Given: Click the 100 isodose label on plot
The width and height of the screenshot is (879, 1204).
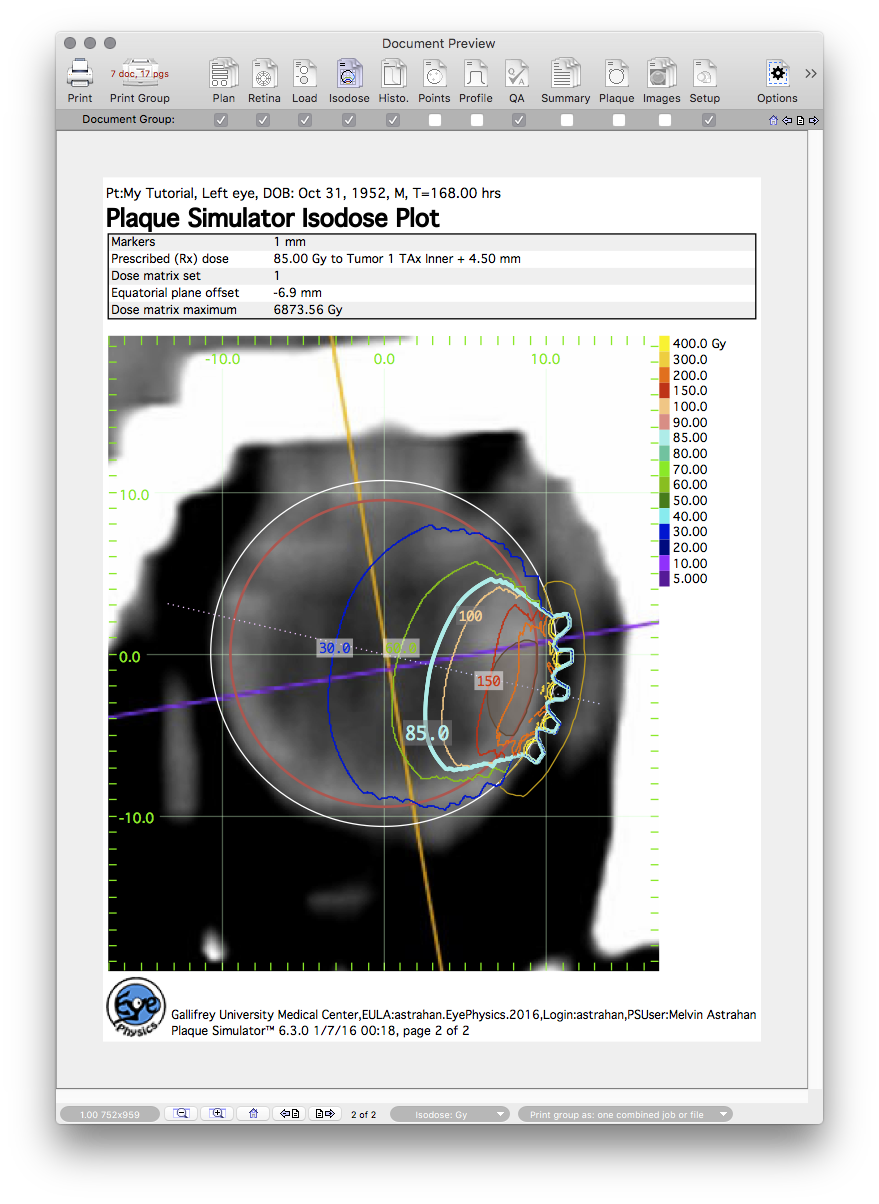Looking at the screenshot, I should click(470, 616).
